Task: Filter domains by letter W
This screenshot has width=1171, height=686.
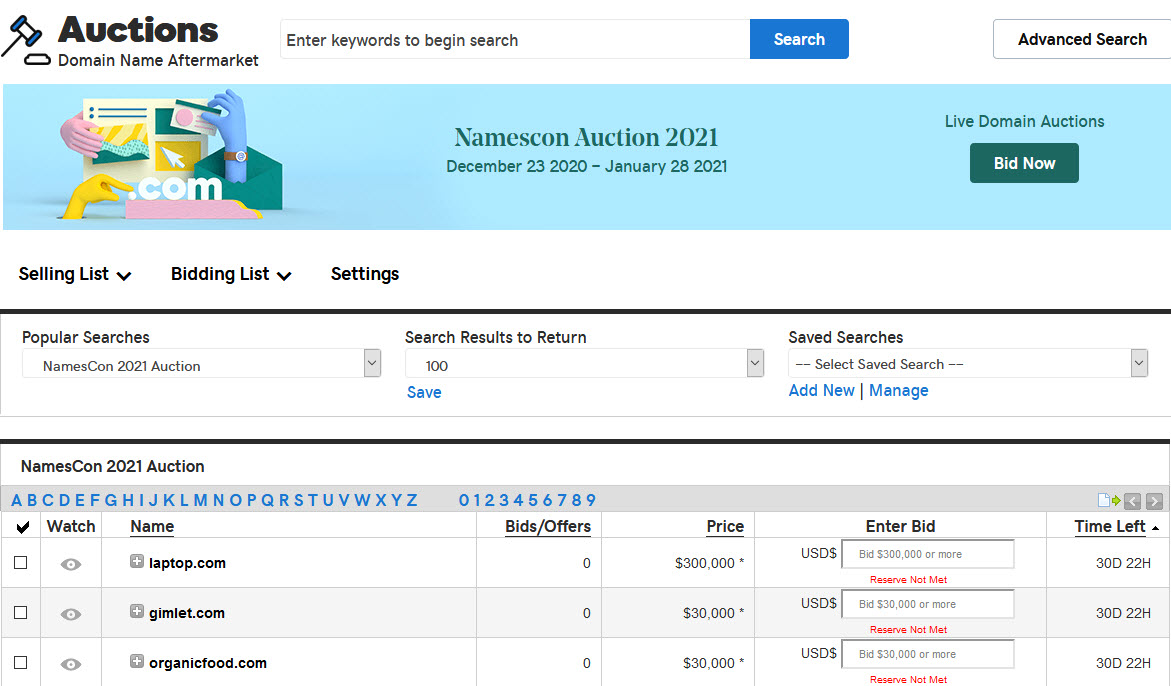Action: [362, 500]
